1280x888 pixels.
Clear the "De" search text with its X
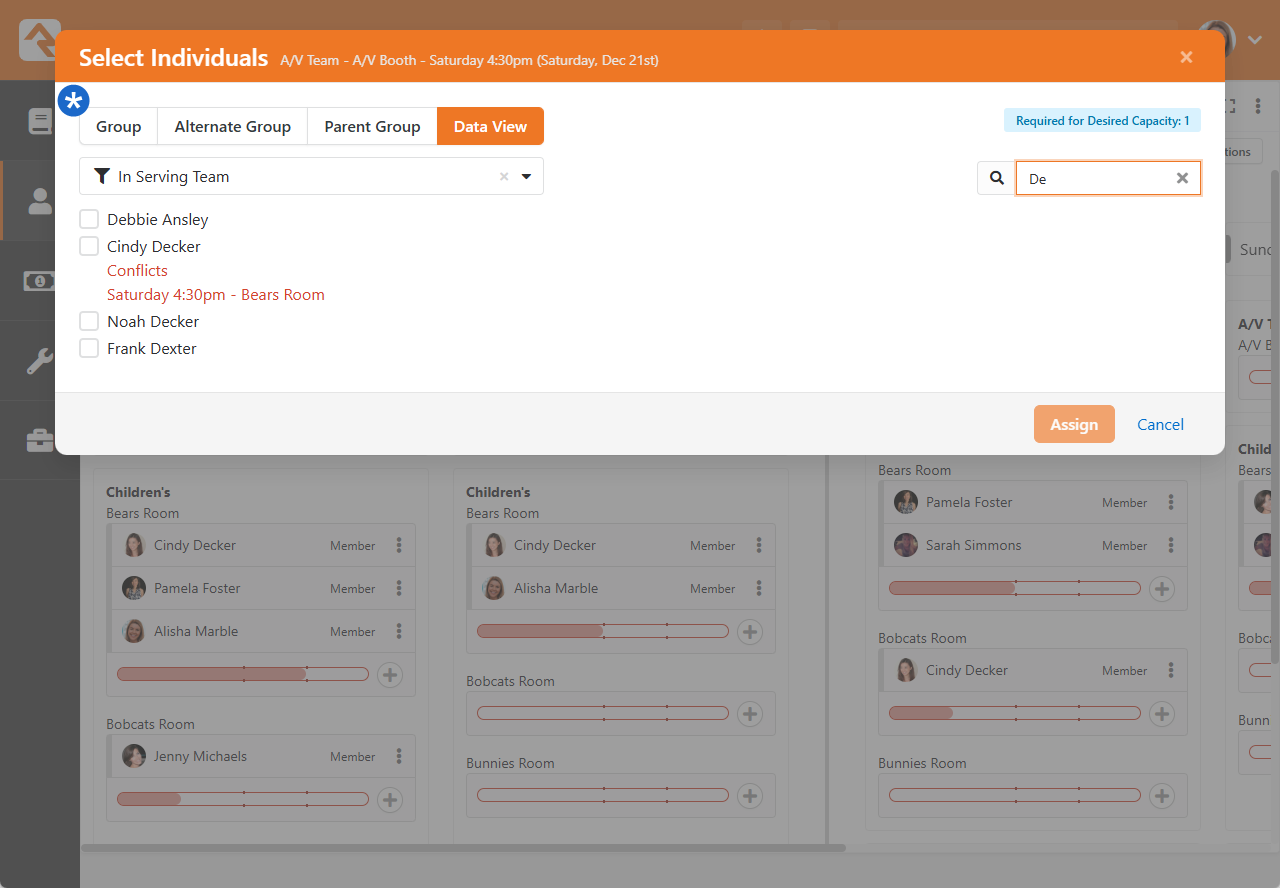(x=1182, y=178)
